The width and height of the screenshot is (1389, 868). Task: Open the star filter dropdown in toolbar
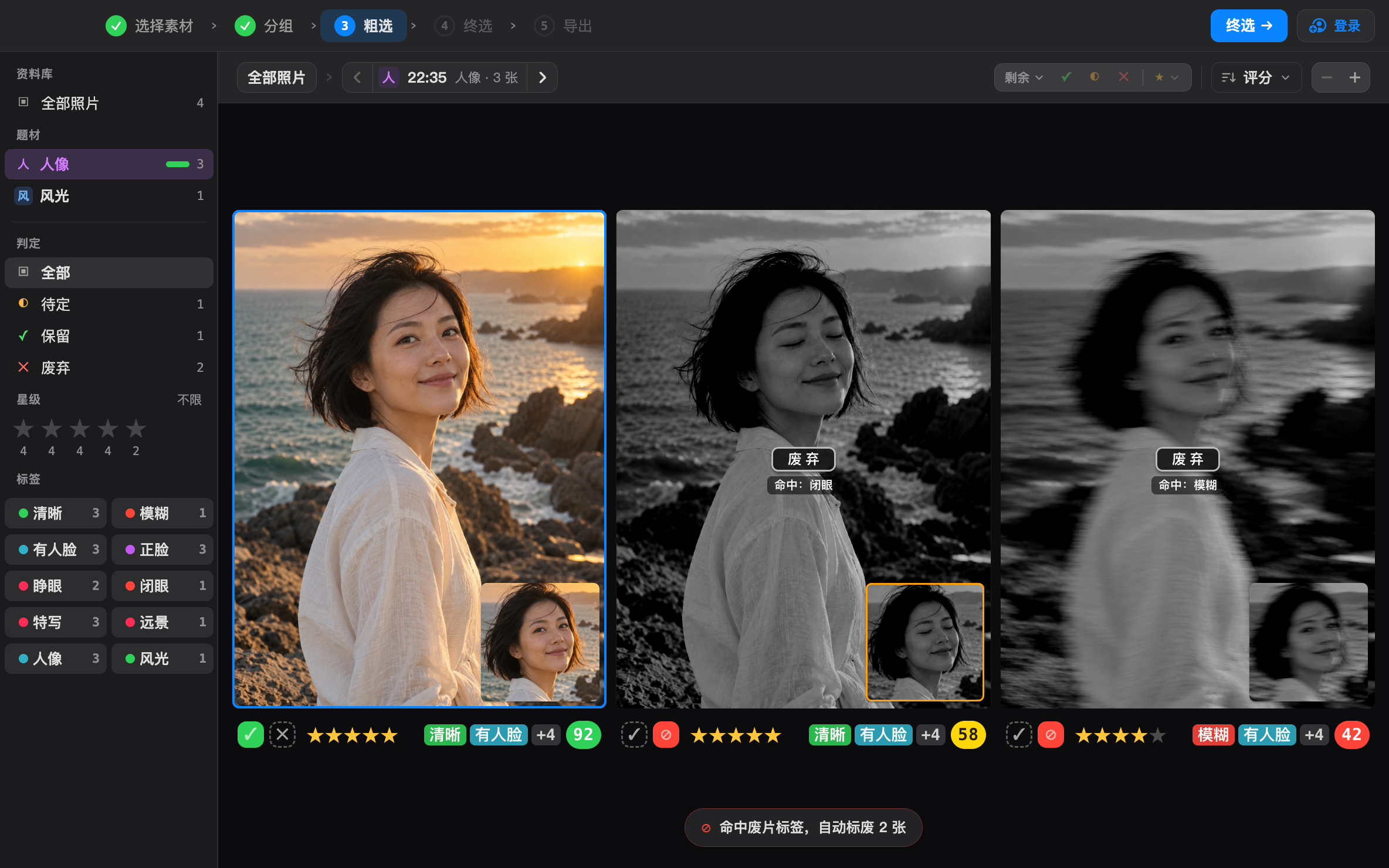coord(1166,77)
